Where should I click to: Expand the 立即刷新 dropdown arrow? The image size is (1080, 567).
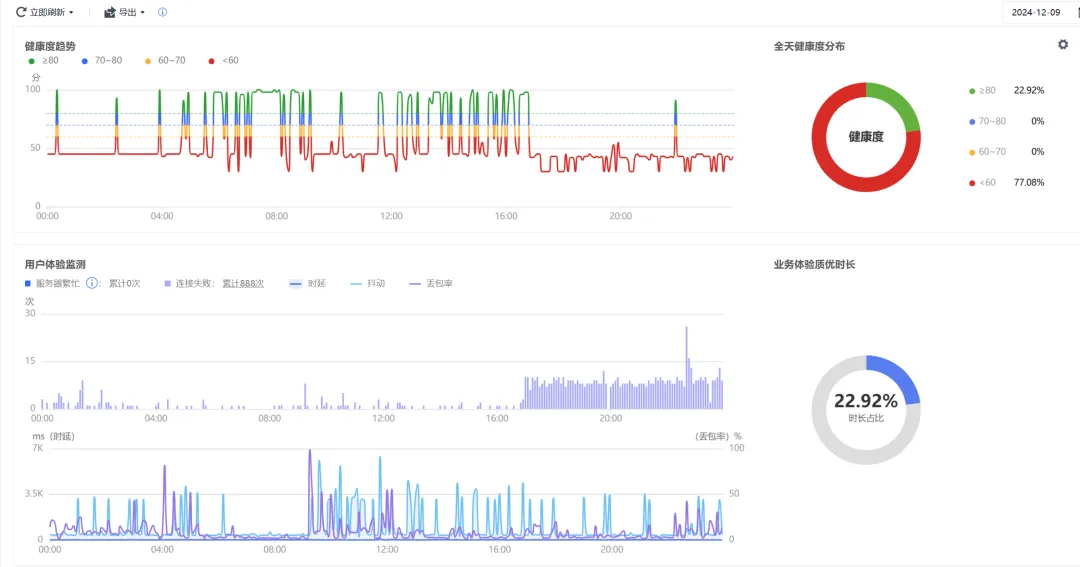(x=71, y=13)
